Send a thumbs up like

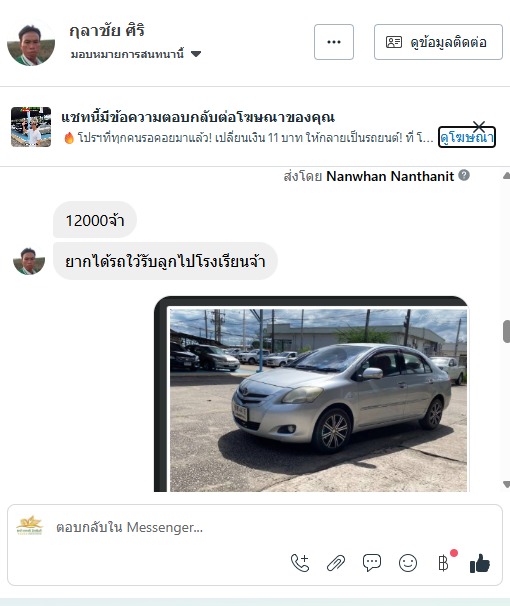point(480,563)
